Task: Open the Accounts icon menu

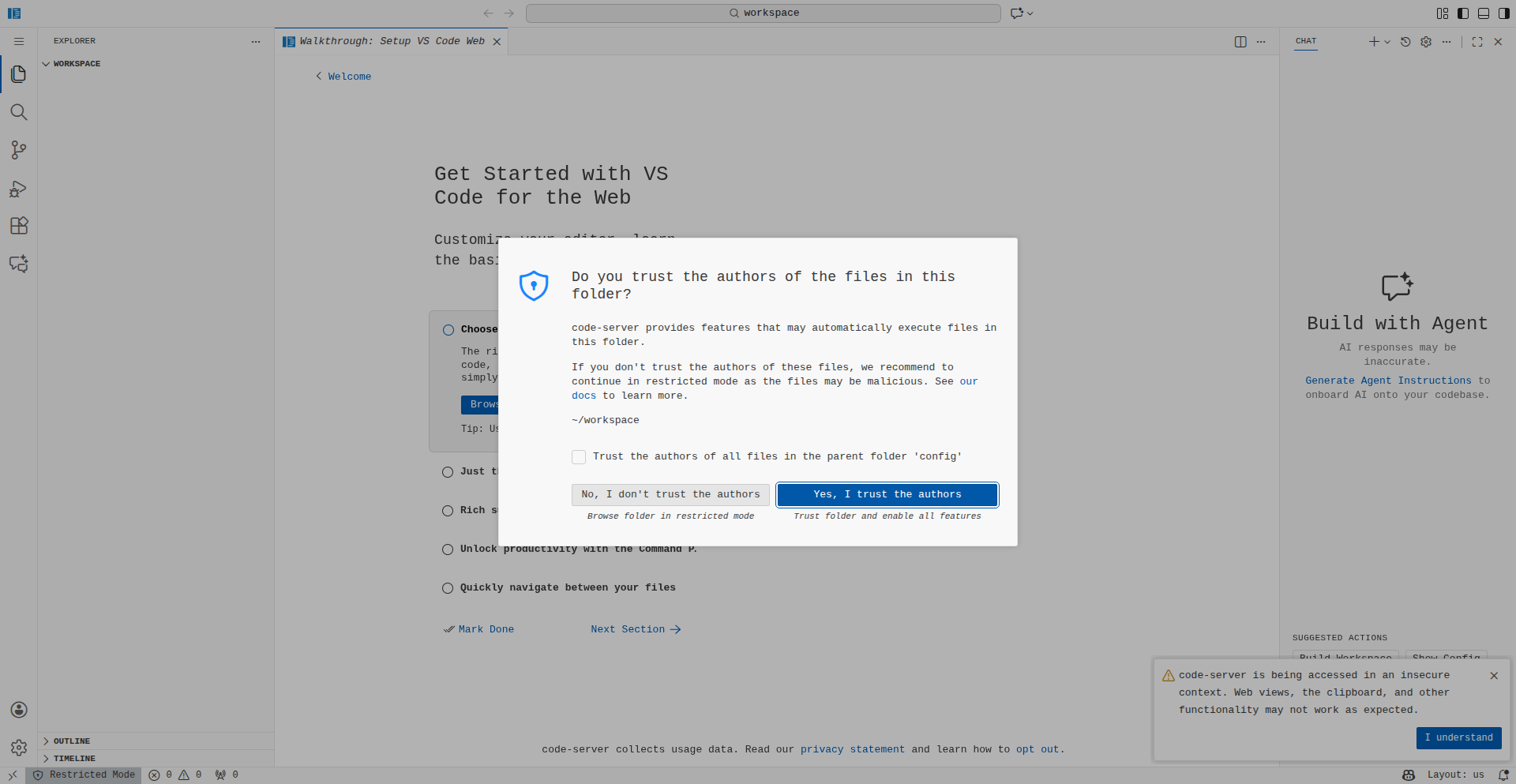Action: coord(19,710)
